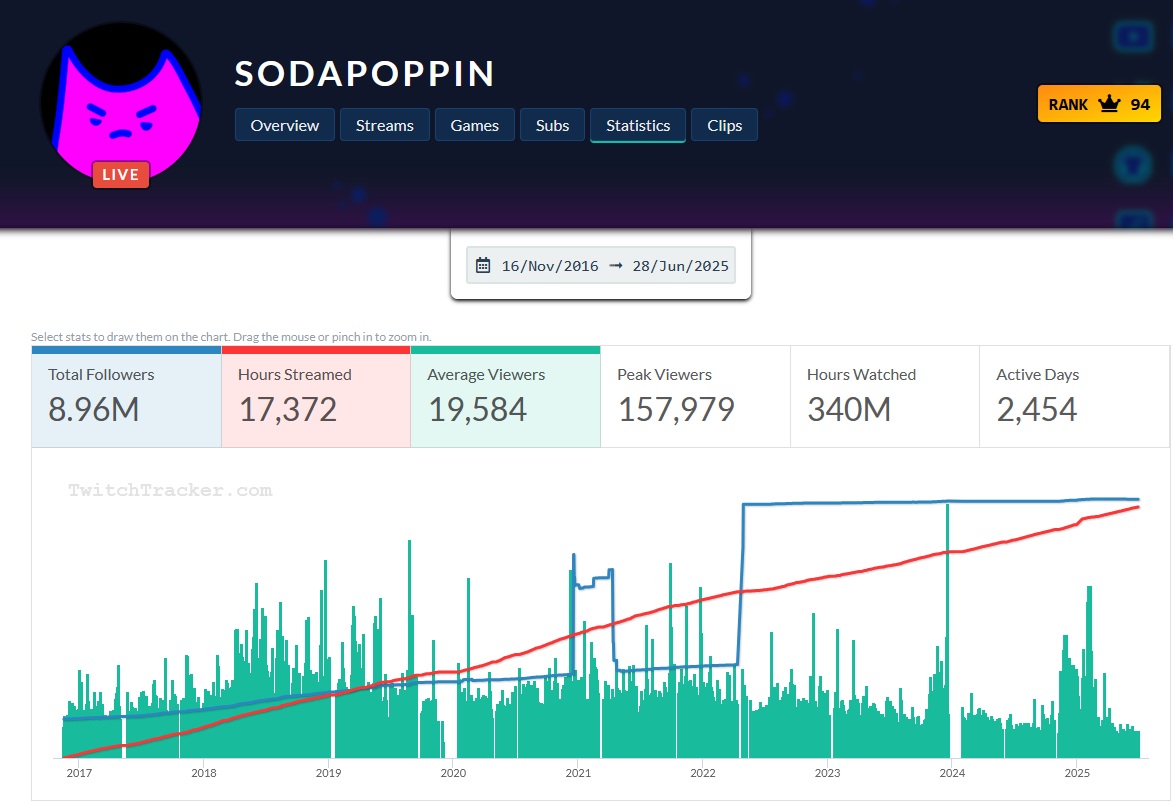Click the crown icon in the rank badge

coord(1109,104)
